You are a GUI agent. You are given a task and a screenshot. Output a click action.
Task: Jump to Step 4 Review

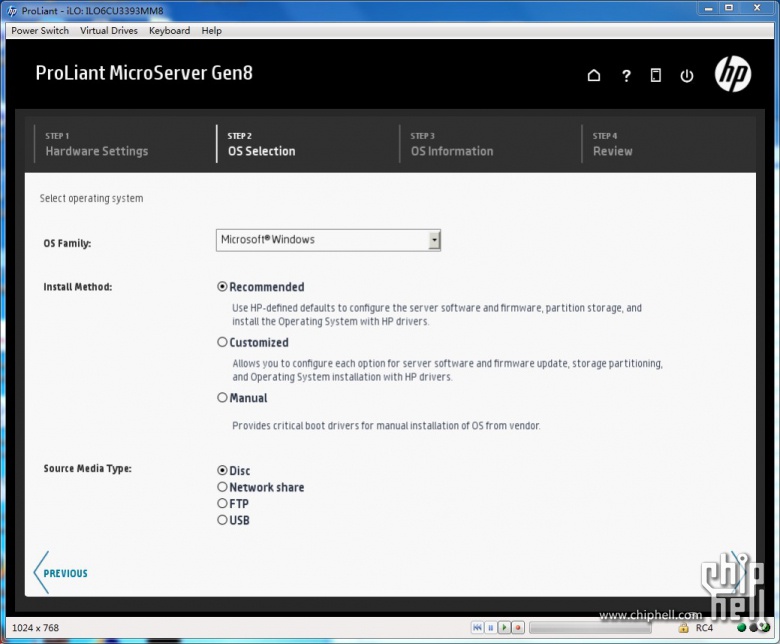(612, 144)
